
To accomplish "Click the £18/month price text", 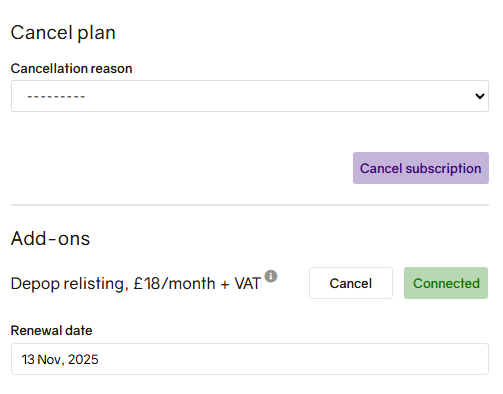I will pyautogui.click(x=174, y=284).
